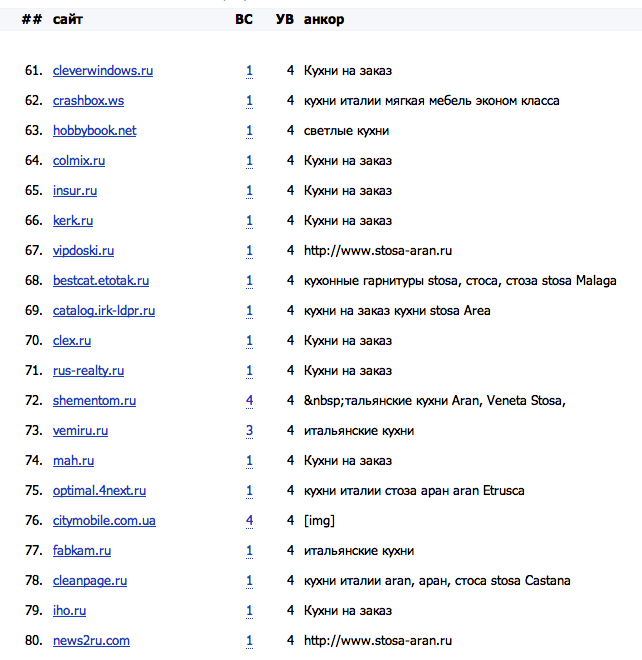Visit citymobile.com.ua link
This screenshot has height=660, width=642.
coord(104,521)
